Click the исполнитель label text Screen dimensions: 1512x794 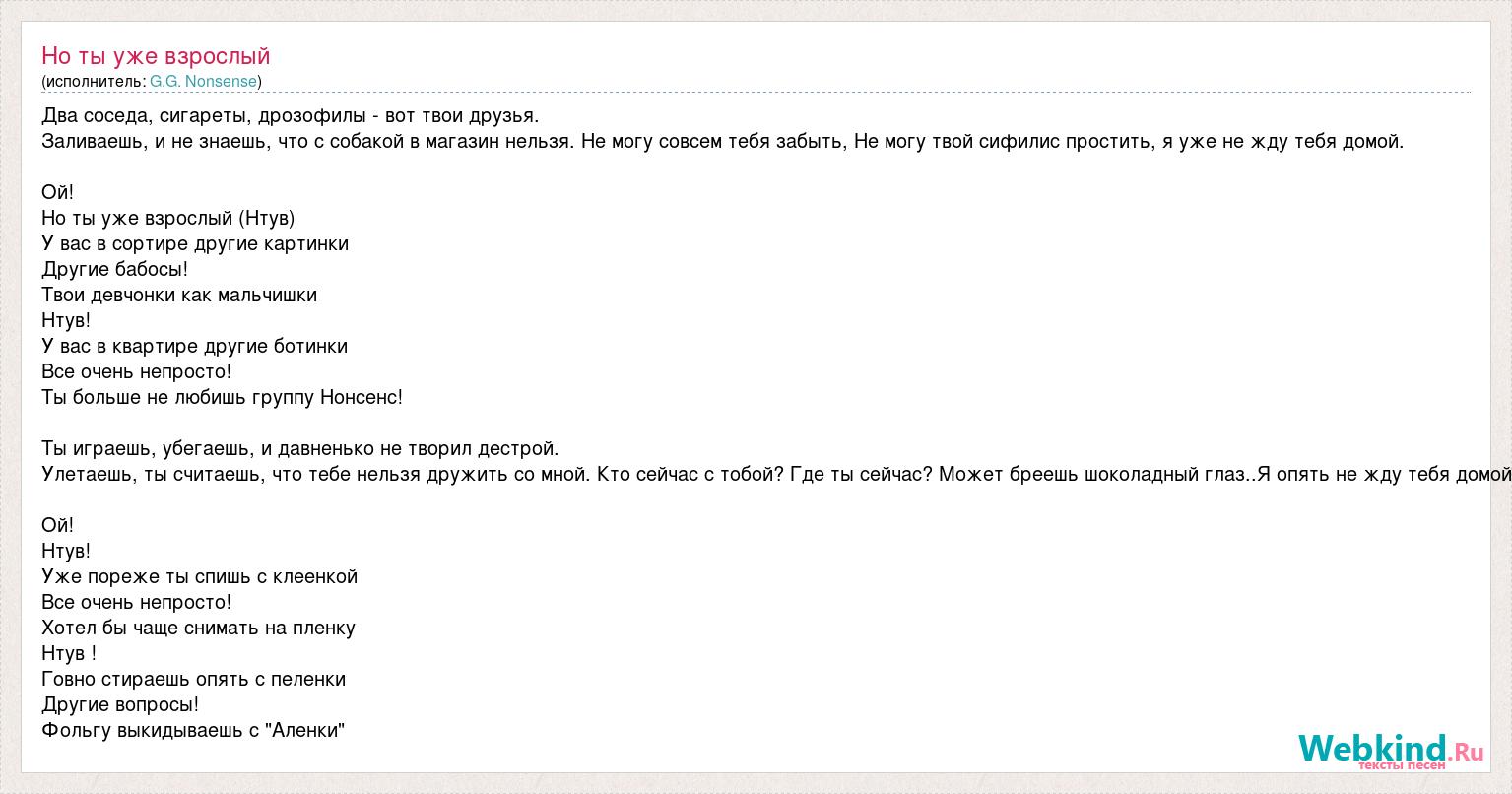(x=94, y=82)
